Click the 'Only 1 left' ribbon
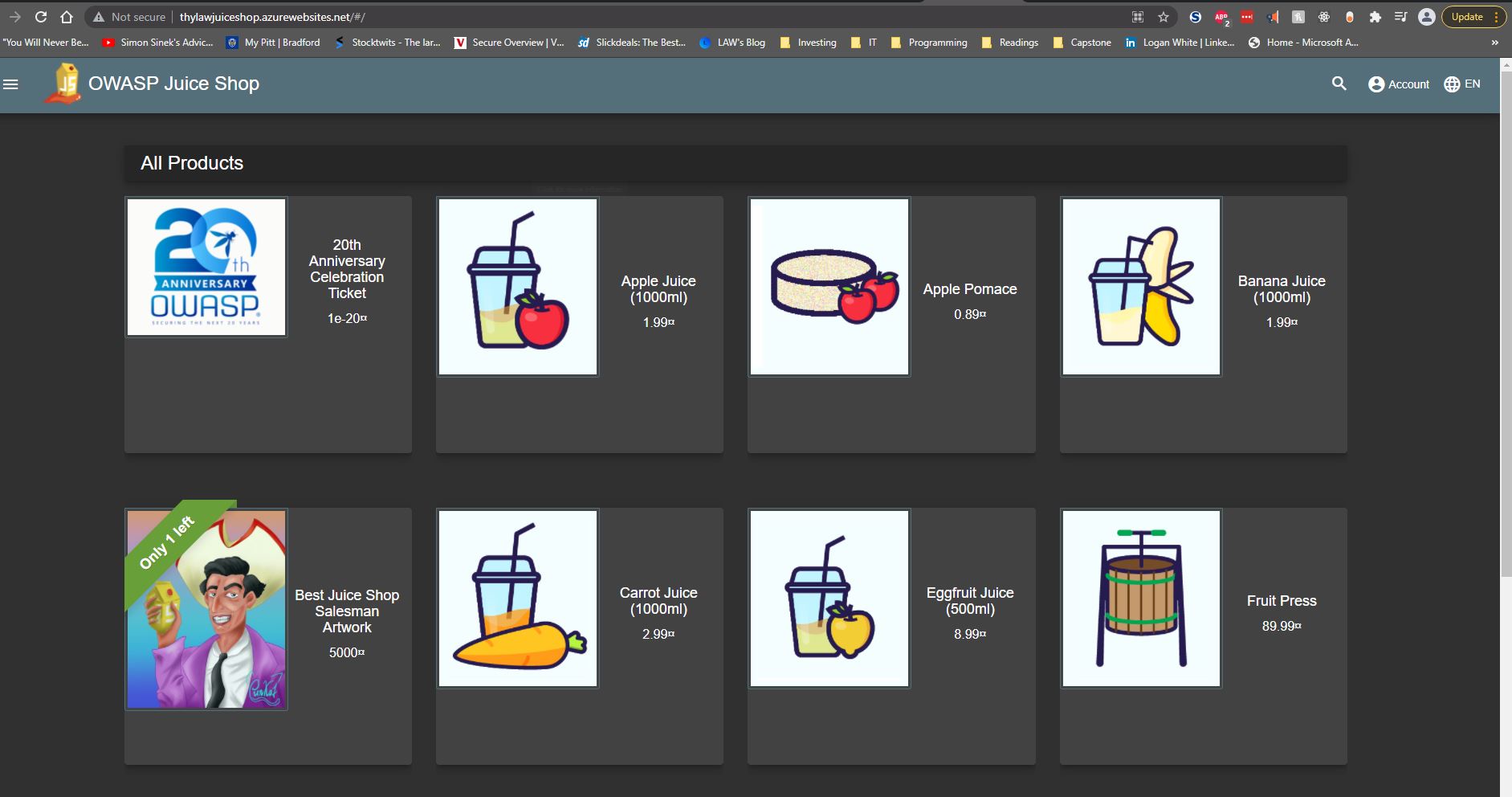The height and width of the screenshot is (797, 1512). pyautogui.click(x=169, y=542)
